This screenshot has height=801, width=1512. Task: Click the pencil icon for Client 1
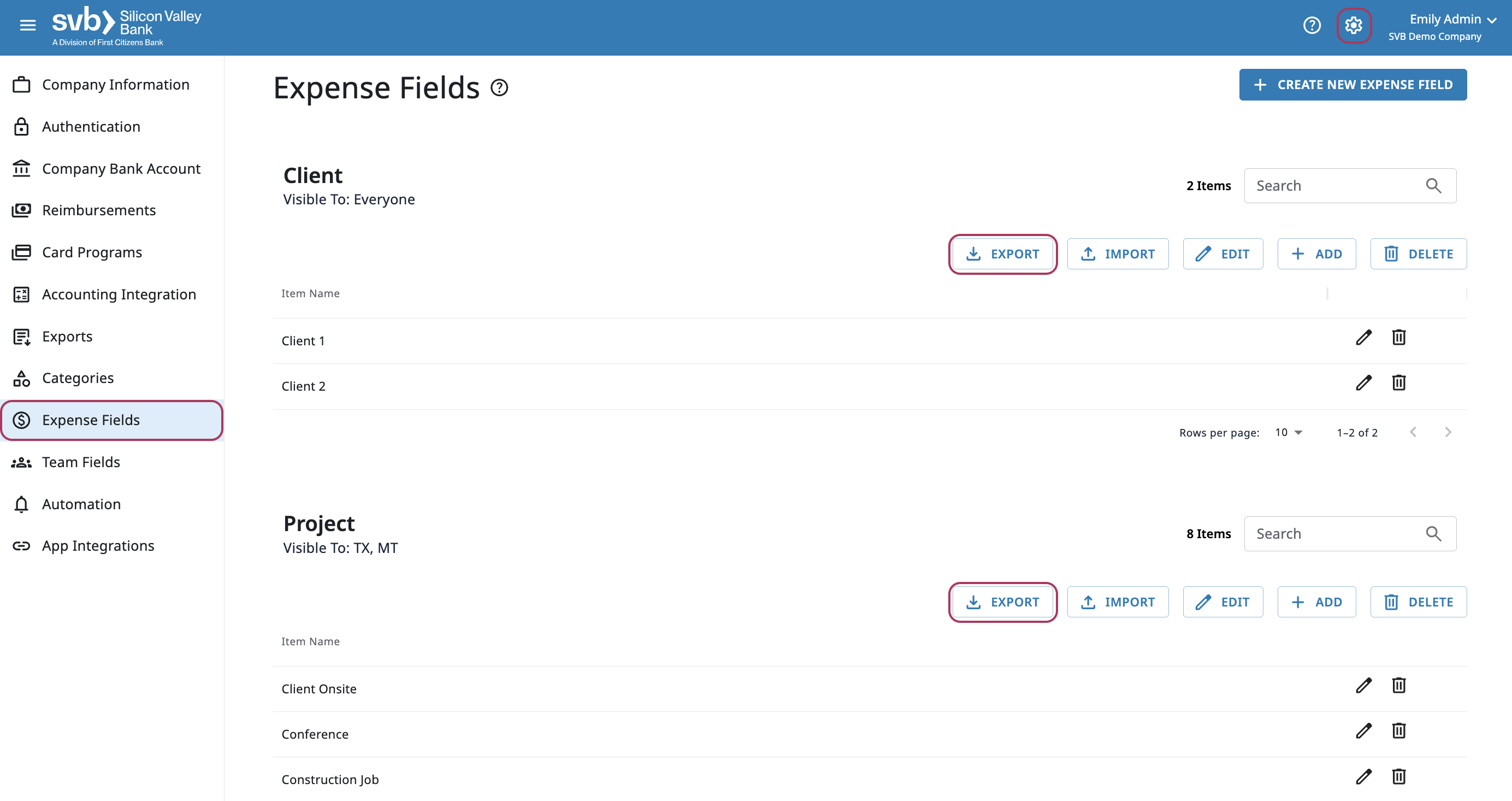(1363, 338)
